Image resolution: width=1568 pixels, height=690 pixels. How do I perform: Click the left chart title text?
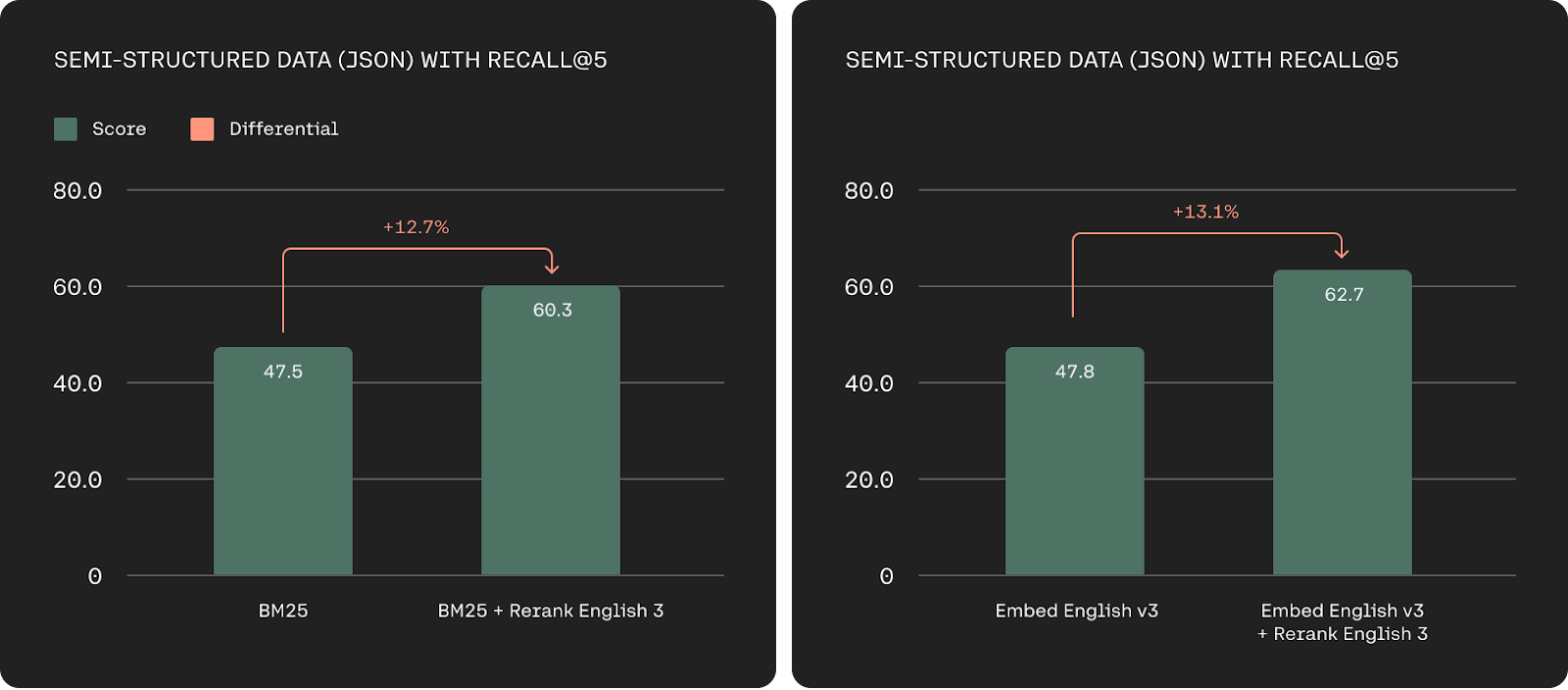pyautogui.click(x=330, y=60)
